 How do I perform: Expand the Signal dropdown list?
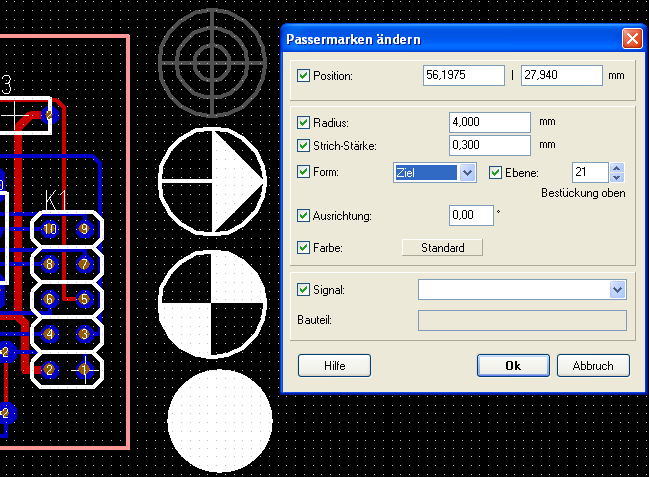(616, 290)
